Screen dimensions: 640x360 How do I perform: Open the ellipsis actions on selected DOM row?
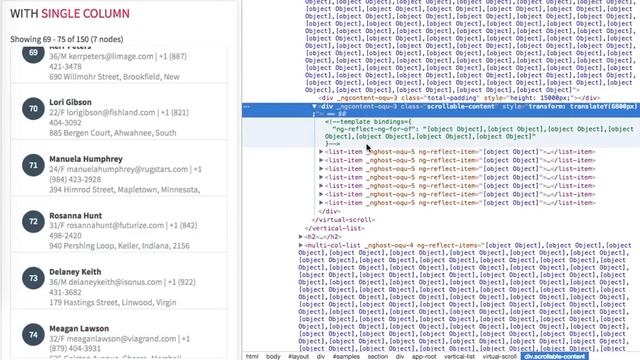247,107
